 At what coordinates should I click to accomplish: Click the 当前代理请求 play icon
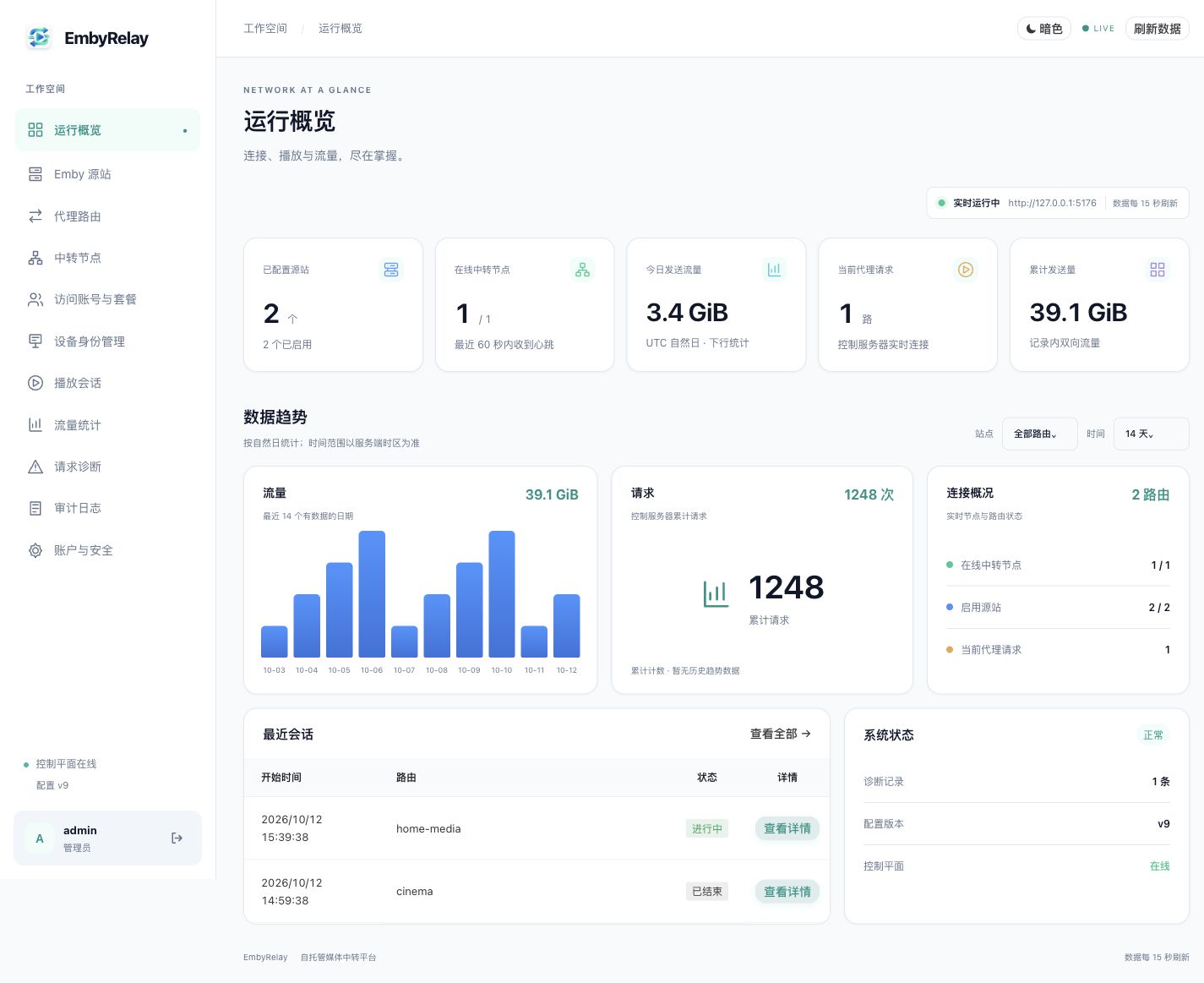(x=966, y=270)
